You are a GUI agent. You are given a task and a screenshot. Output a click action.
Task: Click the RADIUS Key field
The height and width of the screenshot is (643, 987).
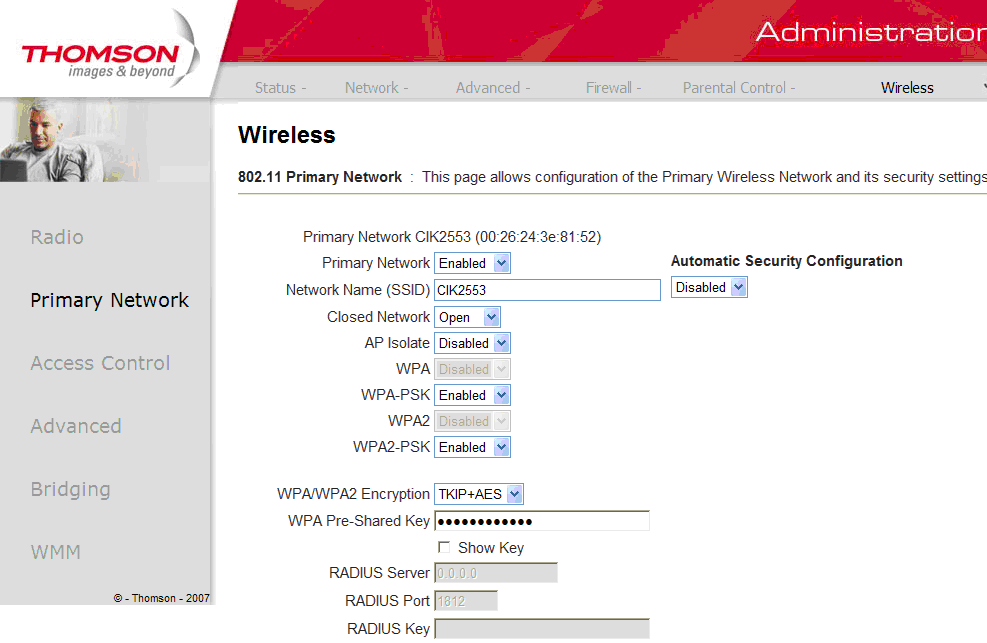(x=542, y=629)
